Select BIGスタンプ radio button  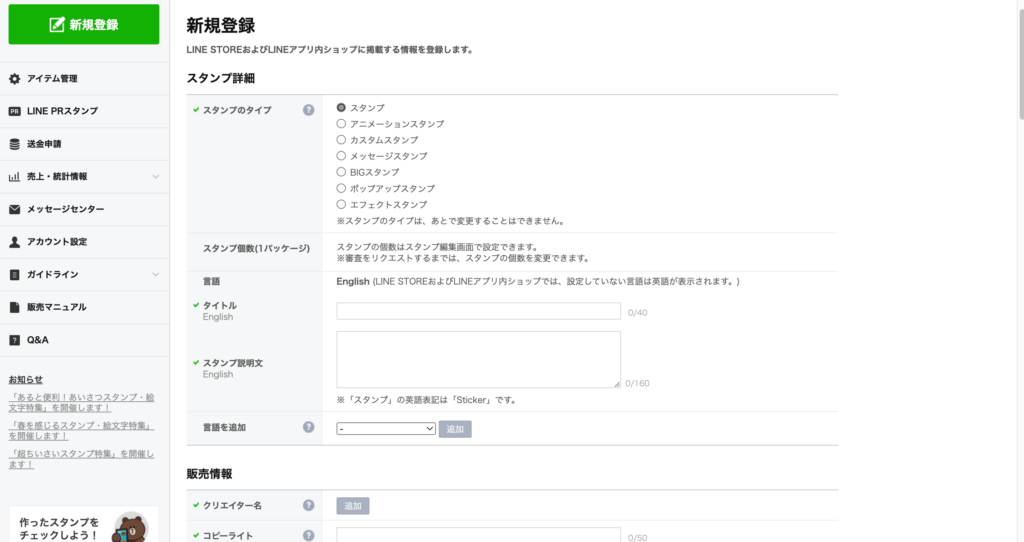coord(341,172)
